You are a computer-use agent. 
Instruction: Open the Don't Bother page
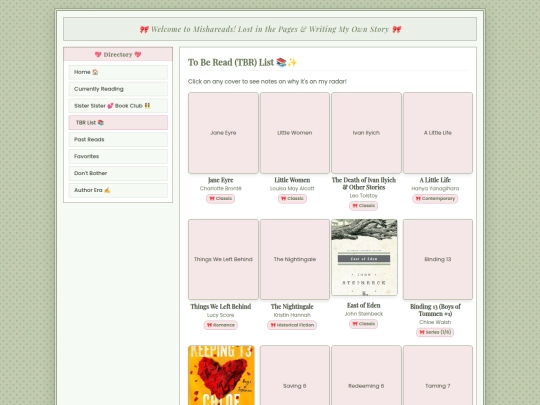118,173
